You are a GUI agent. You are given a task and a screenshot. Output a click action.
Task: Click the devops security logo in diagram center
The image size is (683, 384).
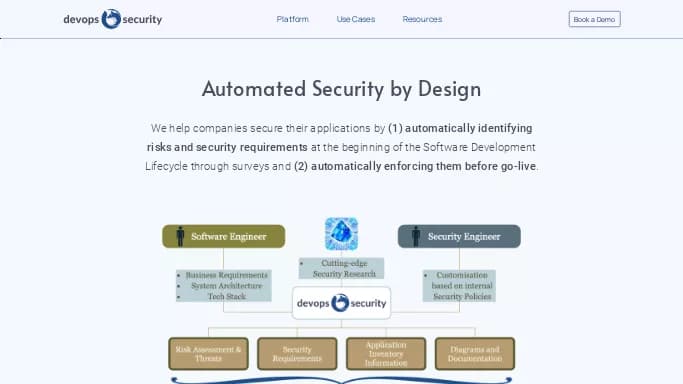342,303
